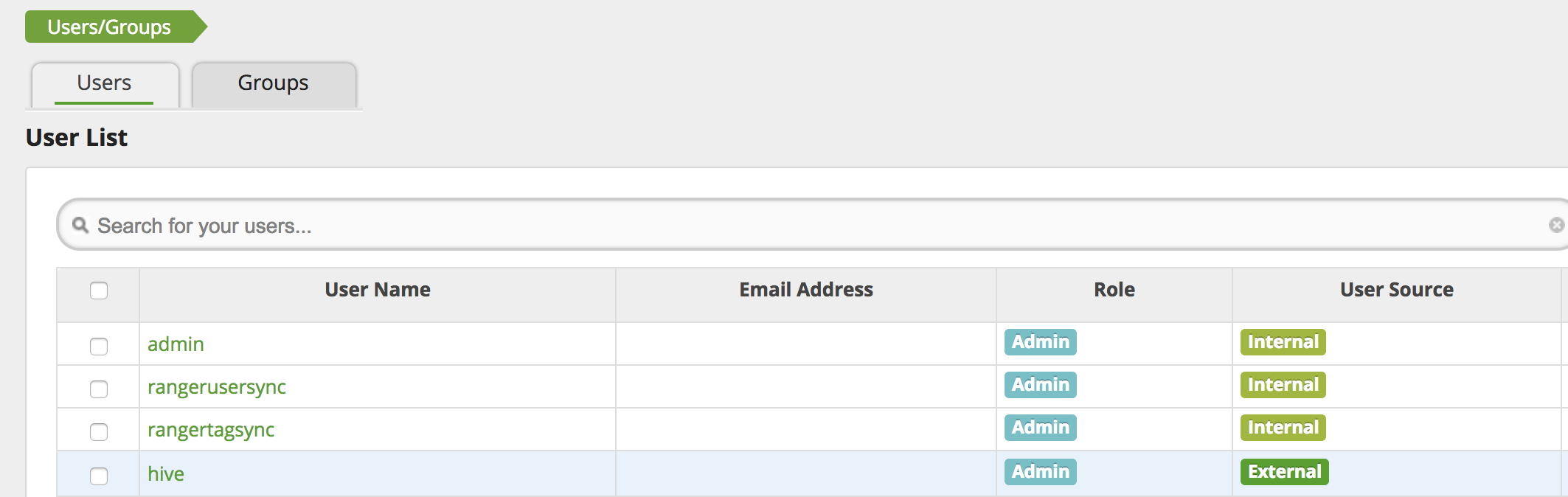
Task: Click the Internal badge beside admin
Action: [1282, 342]
